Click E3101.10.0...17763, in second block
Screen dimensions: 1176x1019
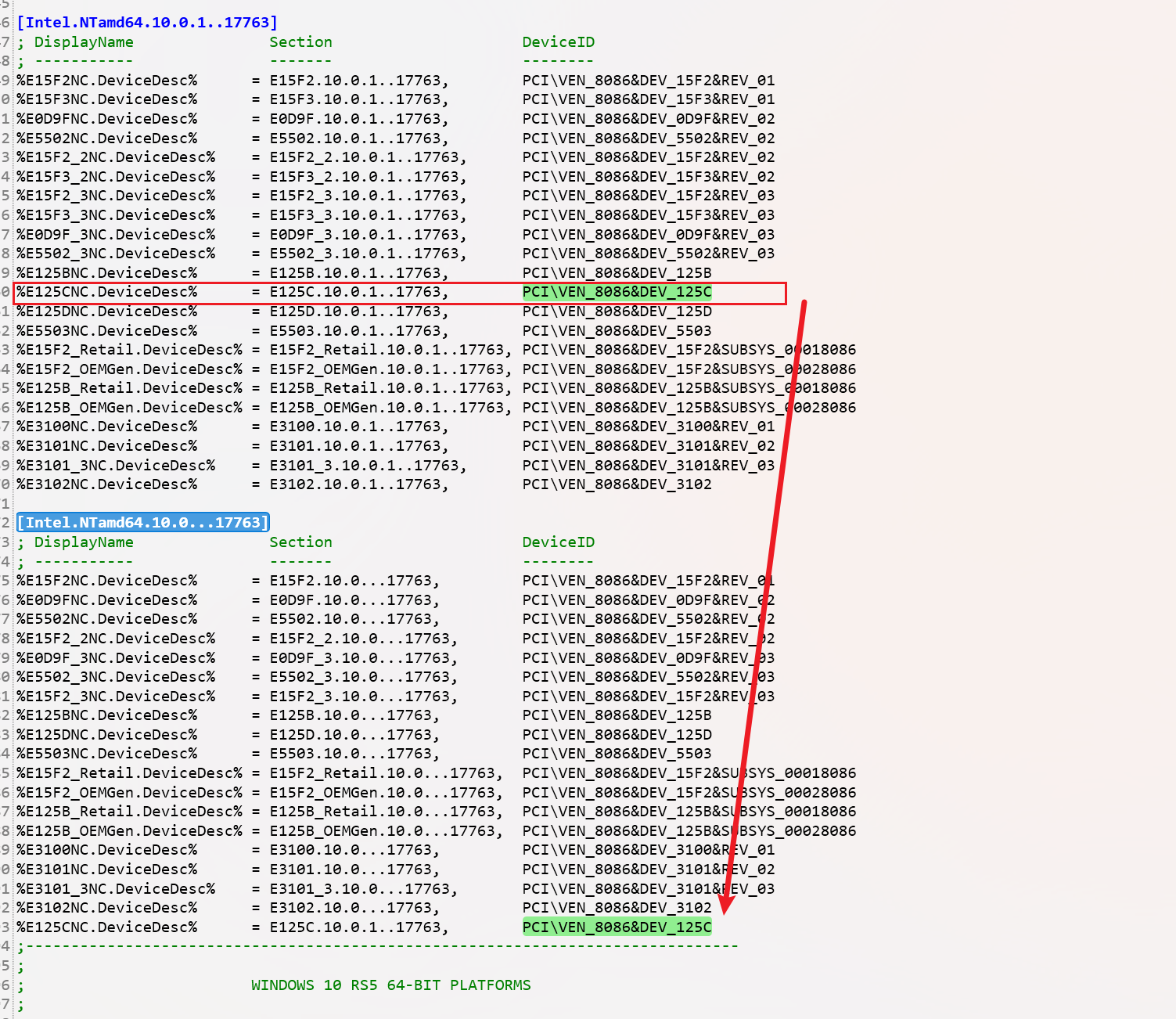pyautogui.click(x=355, y=870)
